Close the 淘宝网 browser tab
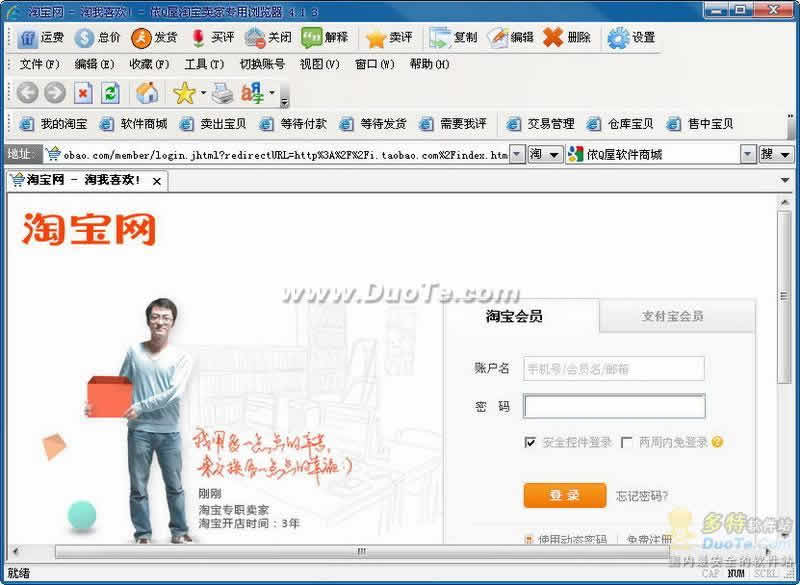The height and width of the screenshot is (585, 800). [x=157, y=181]
